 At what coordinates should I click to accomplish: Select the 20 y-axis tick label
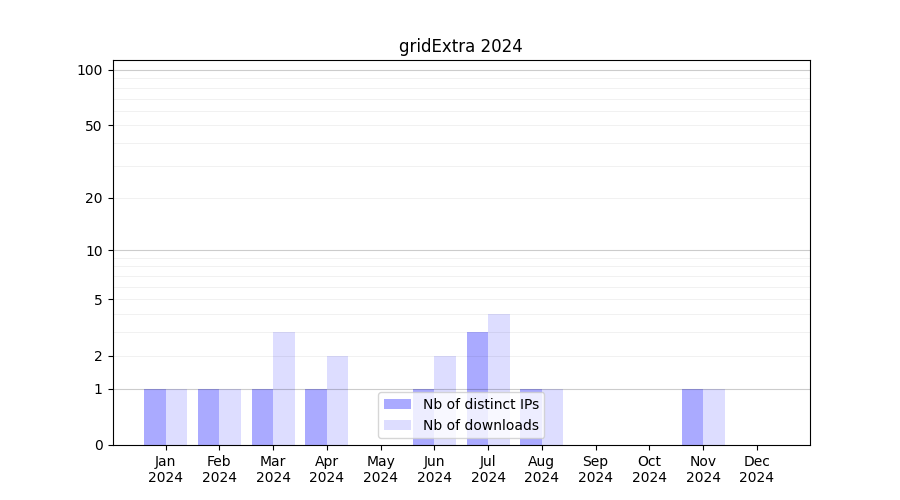tap(94, 198)
